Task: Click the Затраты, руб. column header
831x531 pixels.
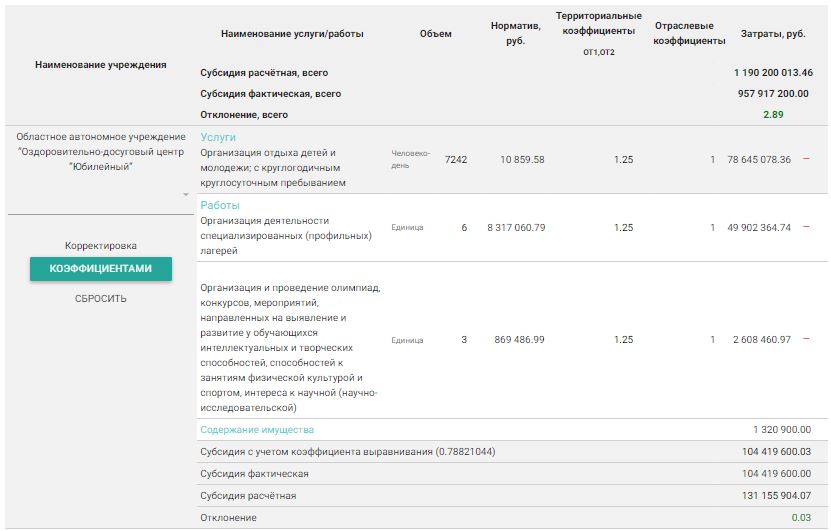Action: point(772,34)
